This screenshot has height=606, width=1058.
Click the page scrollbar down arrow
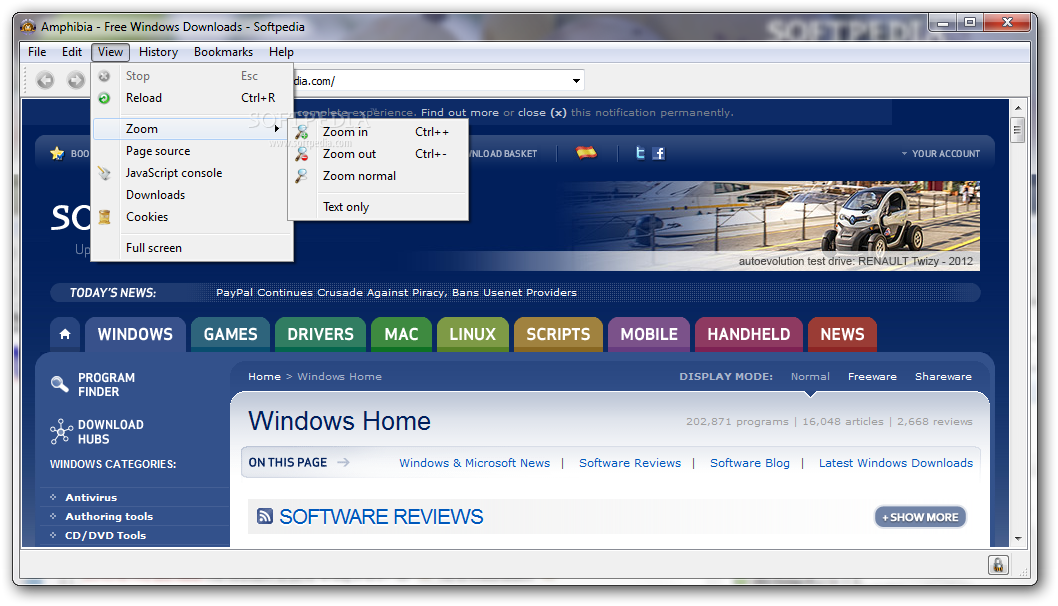click(1018, 539)
